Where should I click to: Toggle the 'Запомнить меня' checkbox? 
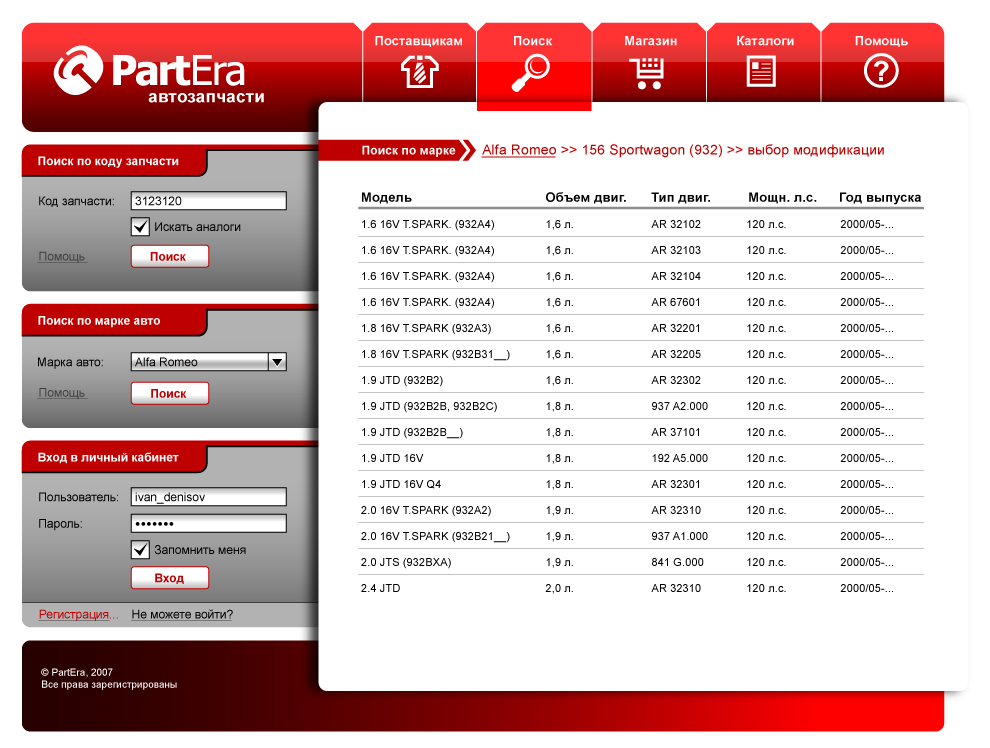[x=141, y=550]
